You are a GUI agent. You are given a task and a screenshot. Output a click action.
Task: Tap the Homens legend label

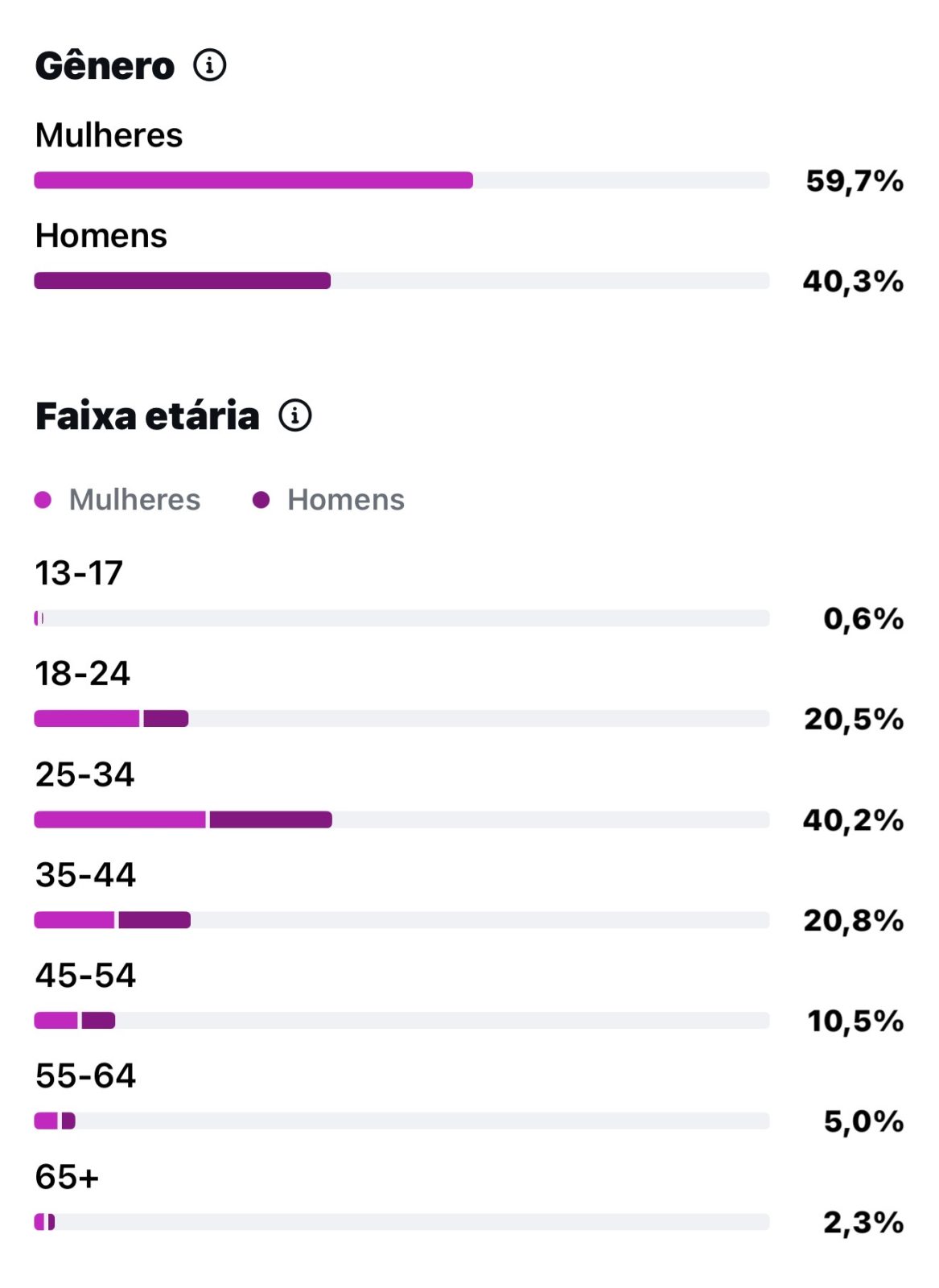[346, 500]
